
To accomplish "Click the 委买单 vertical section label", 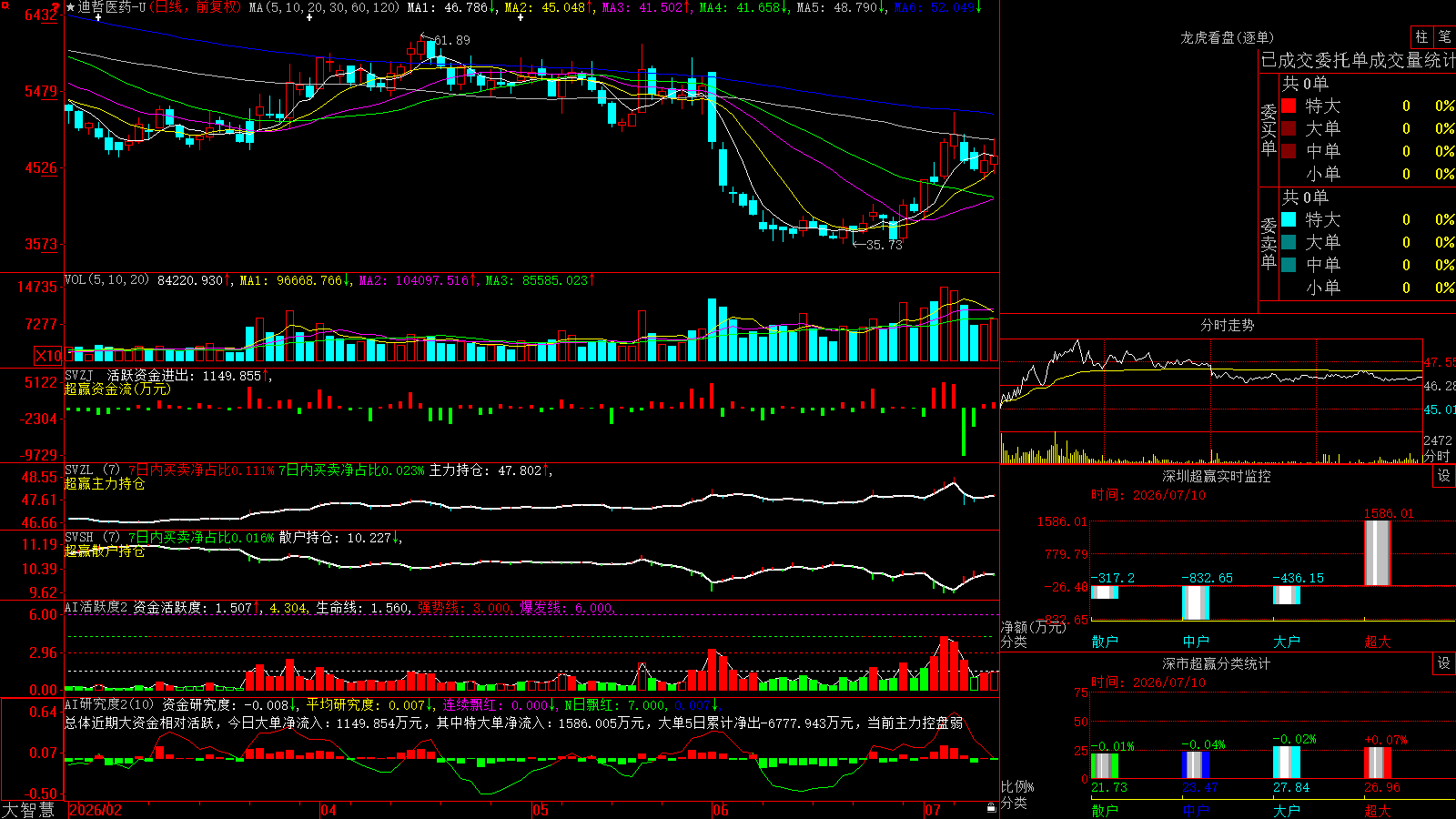I will point(1269,129).
